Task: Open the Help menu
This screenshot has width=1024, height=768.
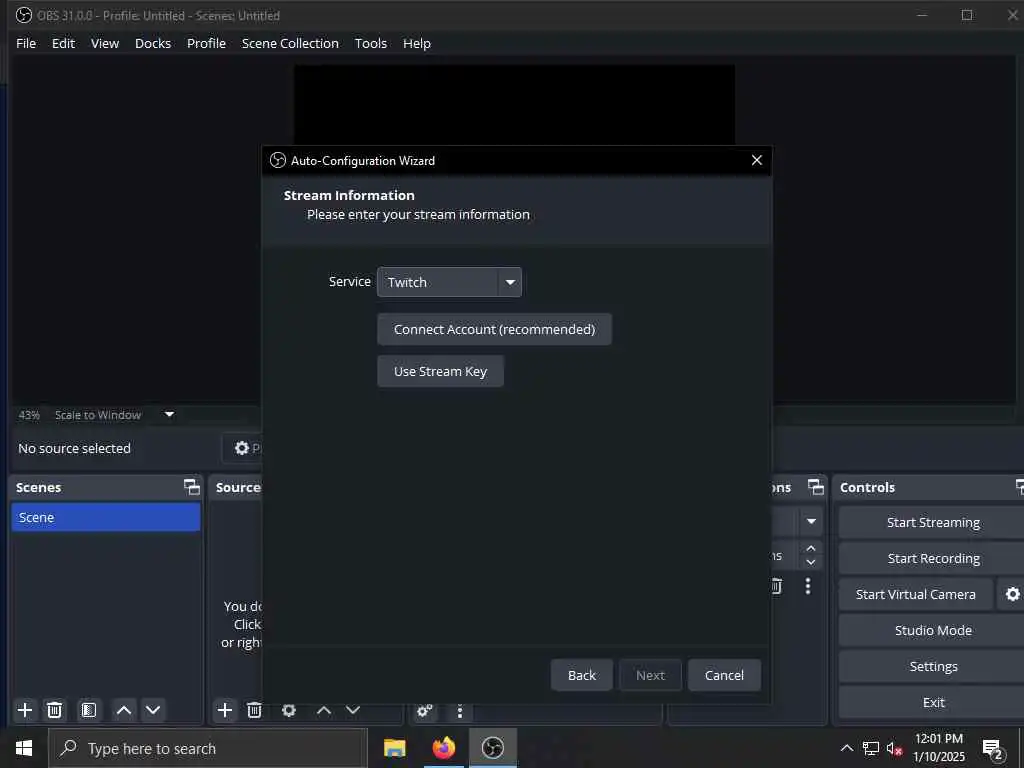Action: (x=417, y=43)
